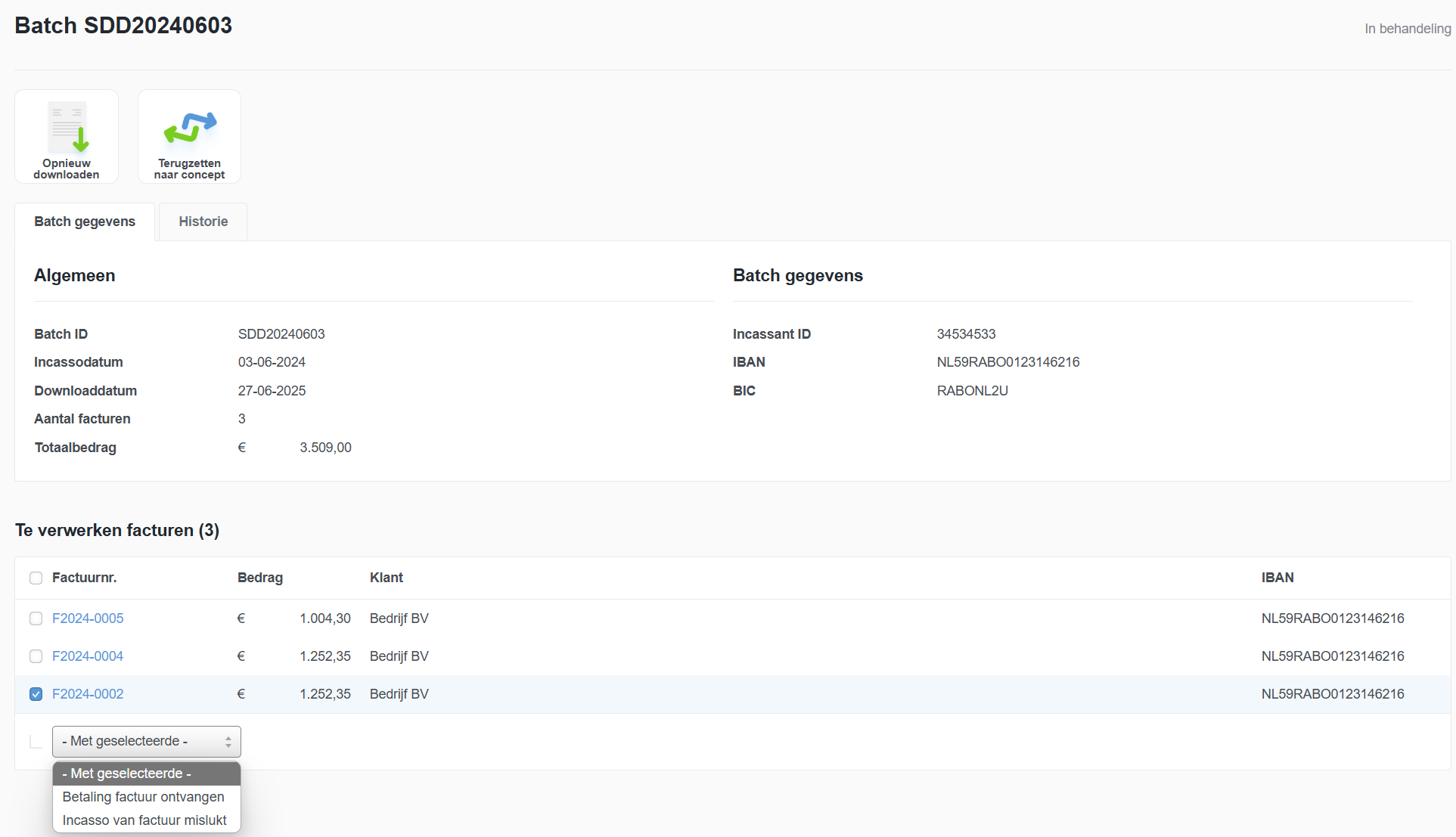
Task: Click the Klant column header
Action: click(387, 578)
